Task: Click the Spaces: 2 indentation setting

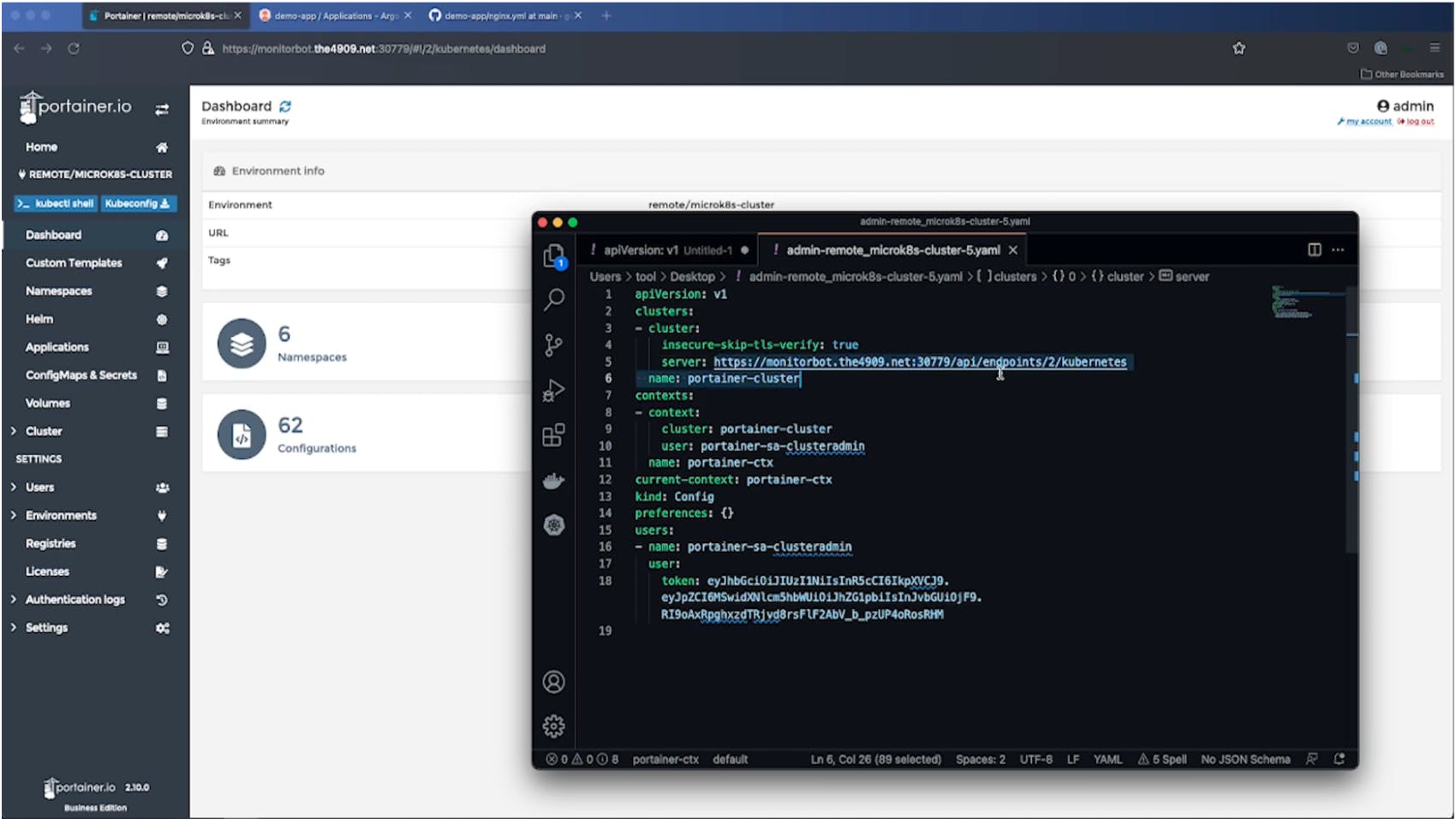Action: (x=981, y=759)
